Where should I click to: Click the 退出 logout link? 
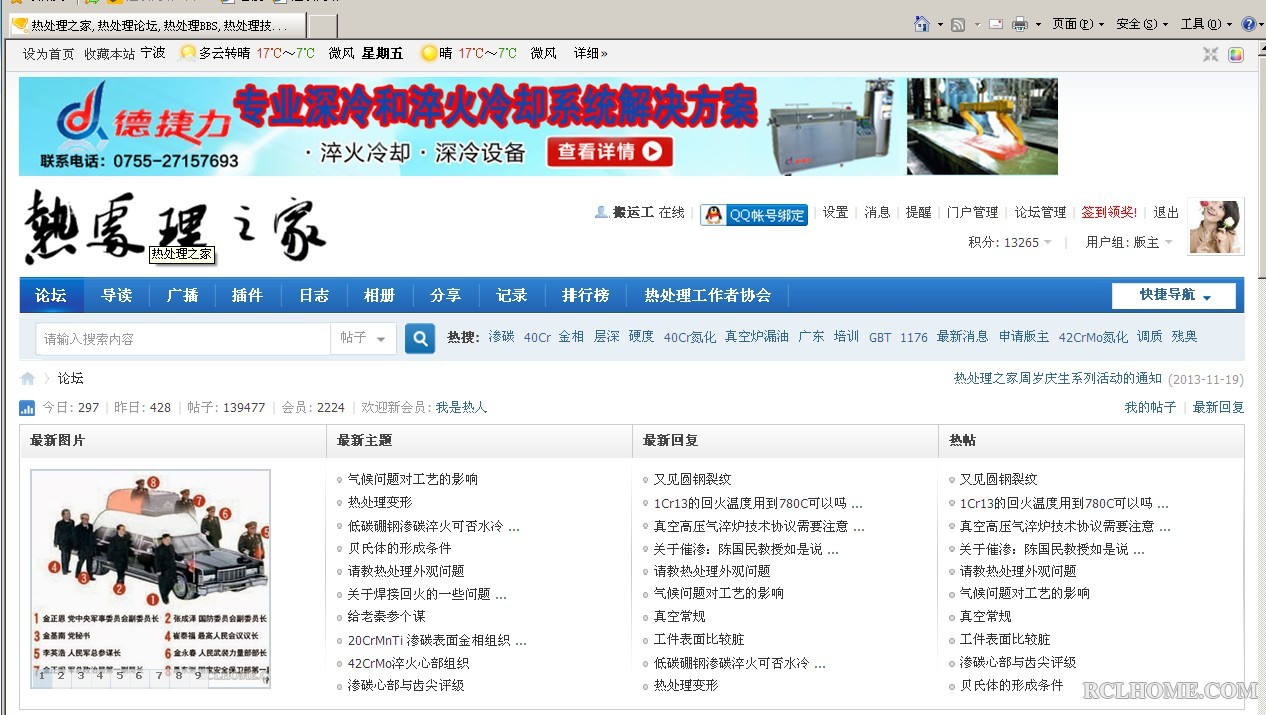[1166, 212]
